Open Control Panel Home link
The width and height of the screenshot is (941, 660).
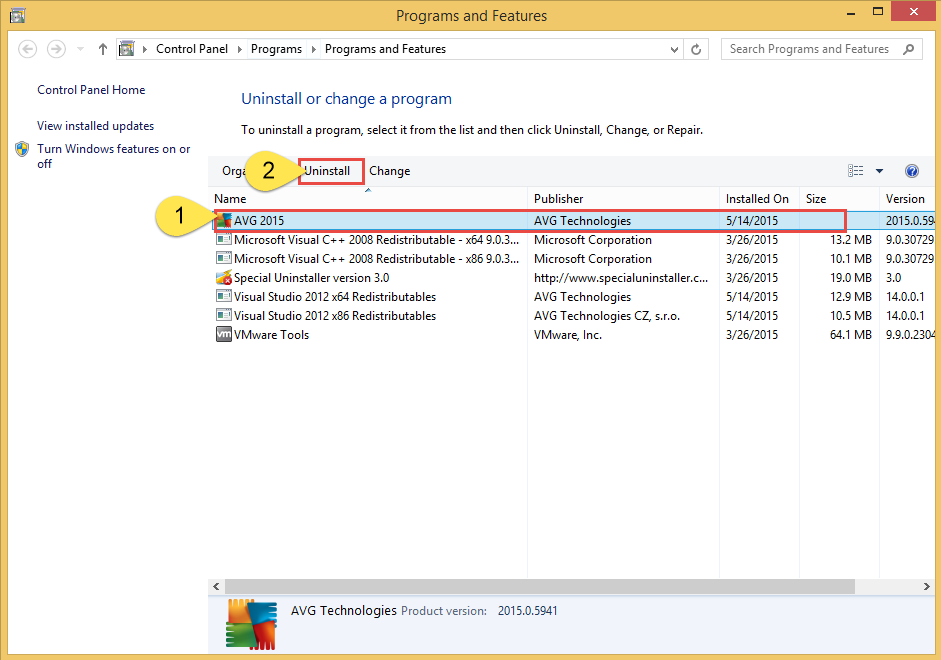[x=91, y=90]
